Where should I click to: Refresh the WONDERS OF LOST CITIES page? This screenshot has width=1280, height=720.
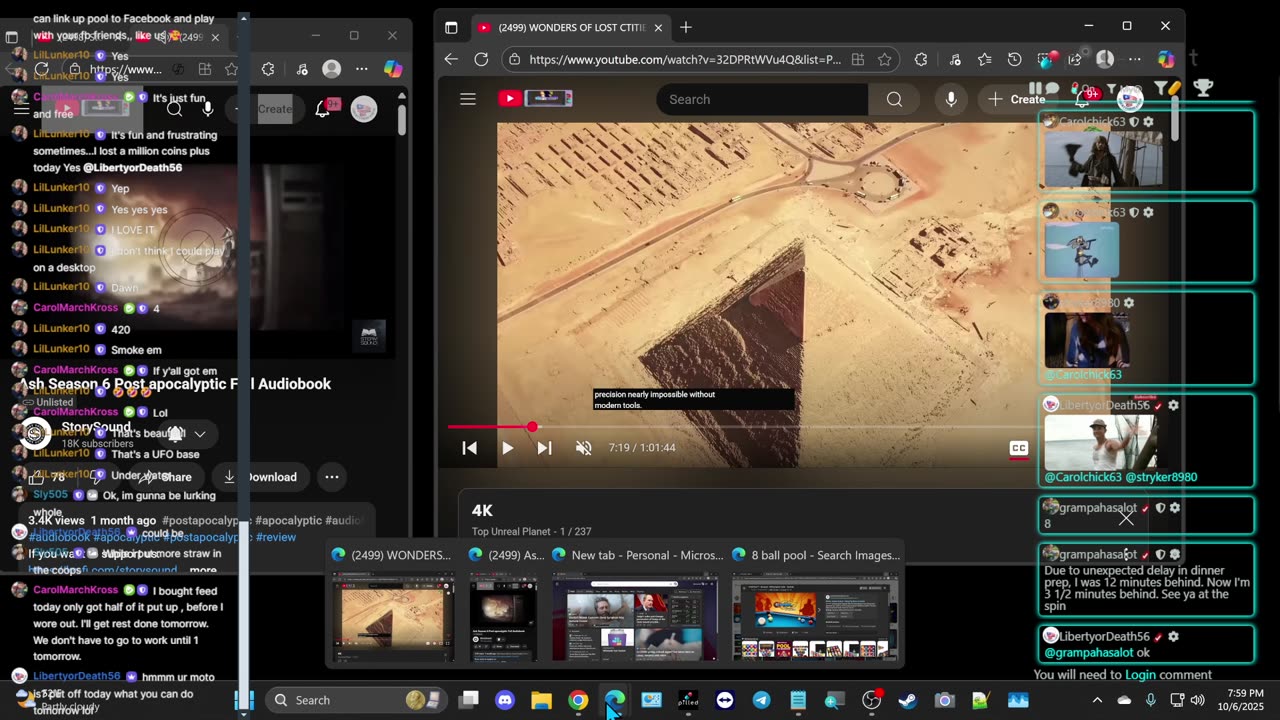(481, 59)
